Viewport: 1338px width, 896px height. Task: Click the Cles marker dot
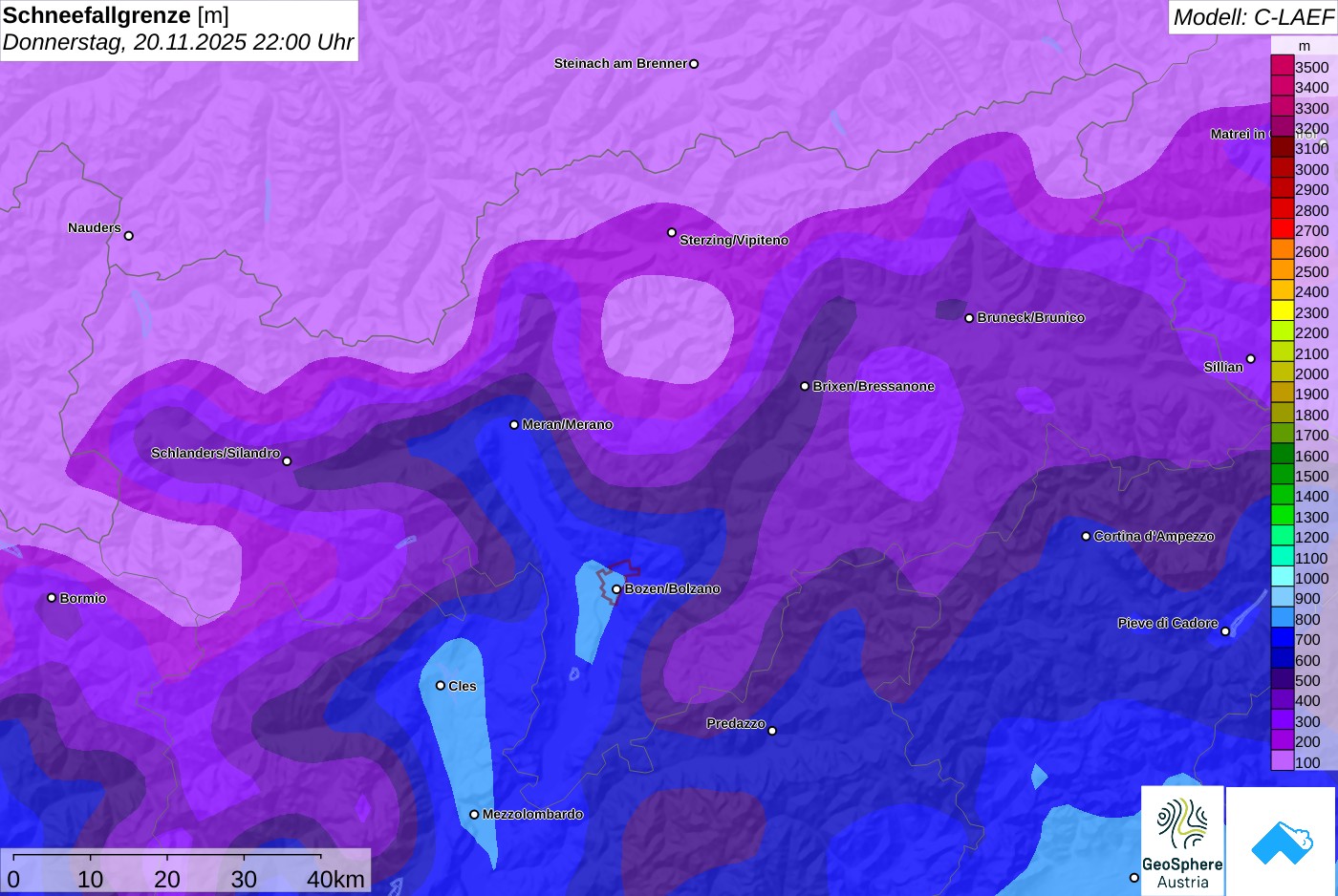coord(441,686)
